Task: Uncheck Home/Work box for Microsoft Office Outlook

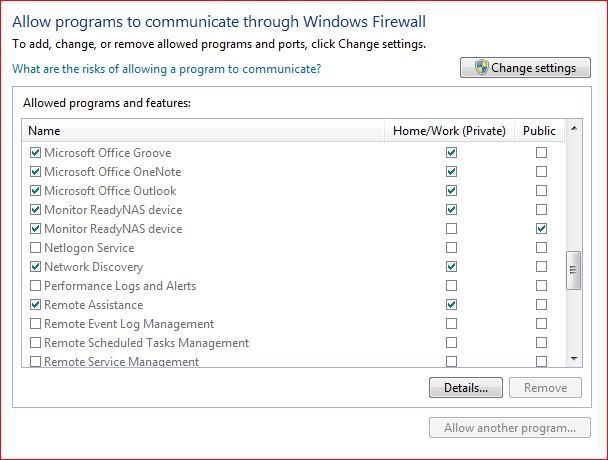Action: pos(451,190)
